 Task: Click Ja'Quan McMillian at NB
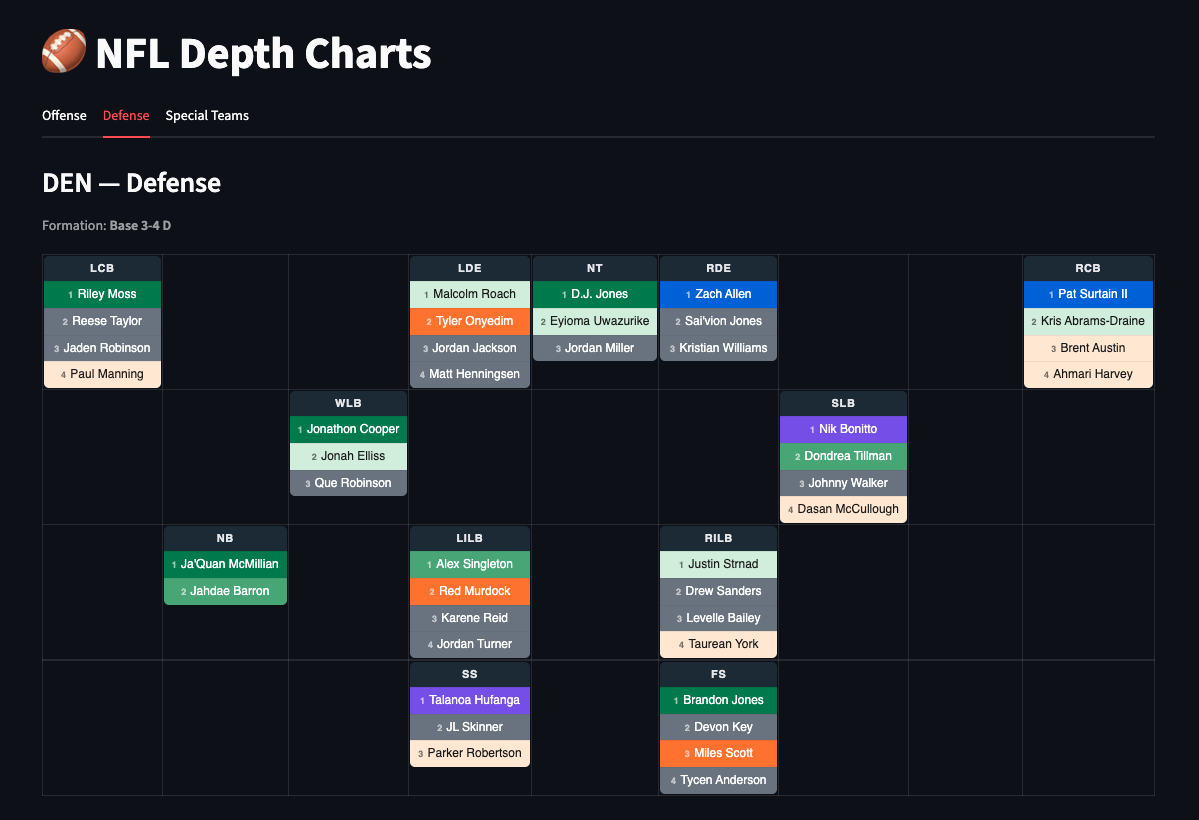pyautogui.click(x=225, y=565)
